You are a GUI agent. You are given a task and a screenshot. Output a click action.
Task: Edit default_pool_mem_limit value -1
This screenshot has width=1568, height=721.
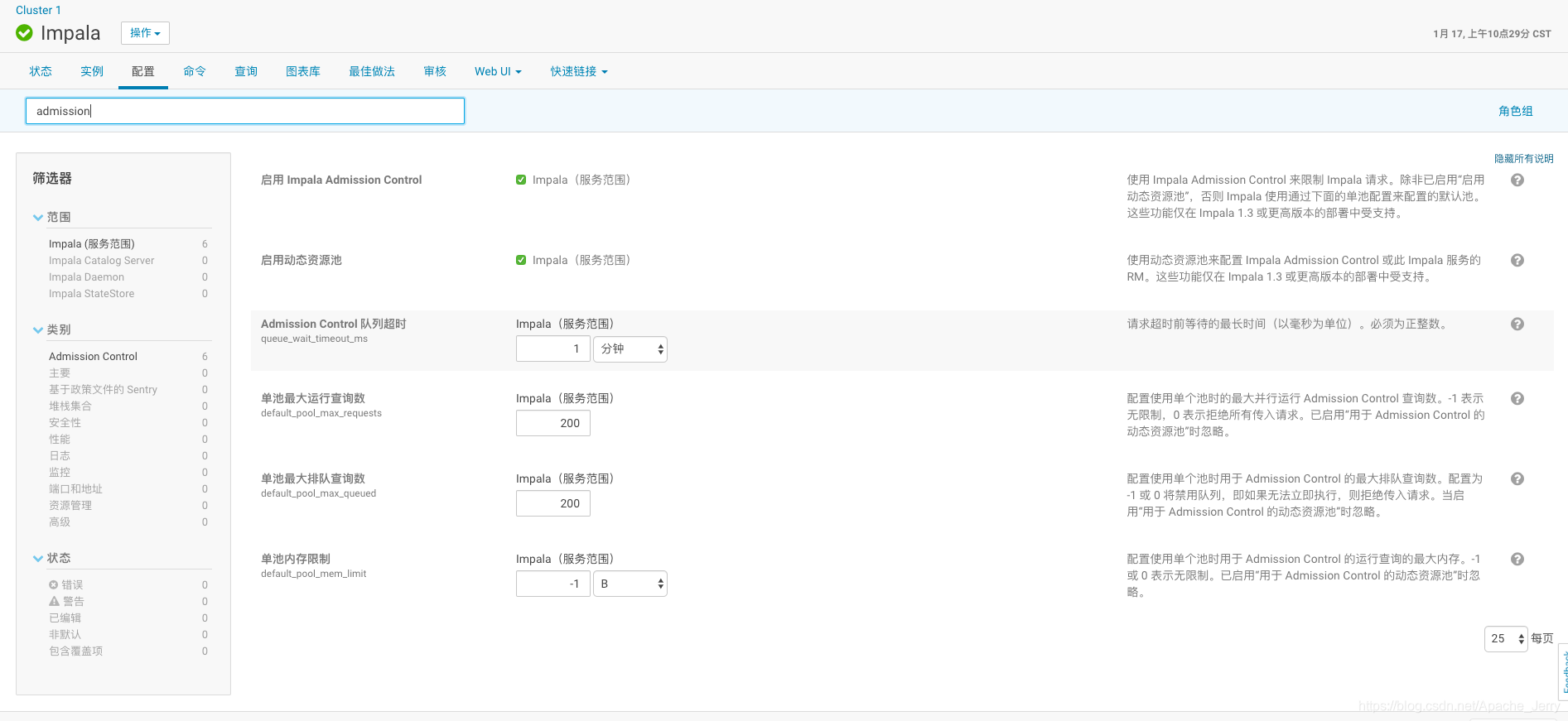553,584
